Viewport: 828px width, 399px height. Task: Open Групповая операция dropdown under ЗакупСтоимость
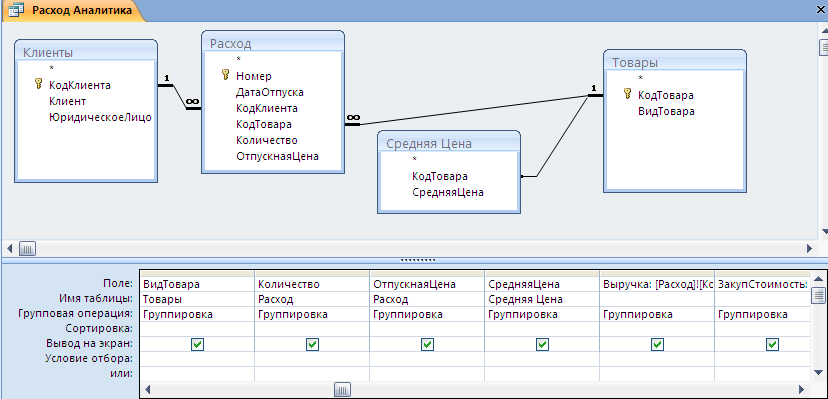pos(763,314)
